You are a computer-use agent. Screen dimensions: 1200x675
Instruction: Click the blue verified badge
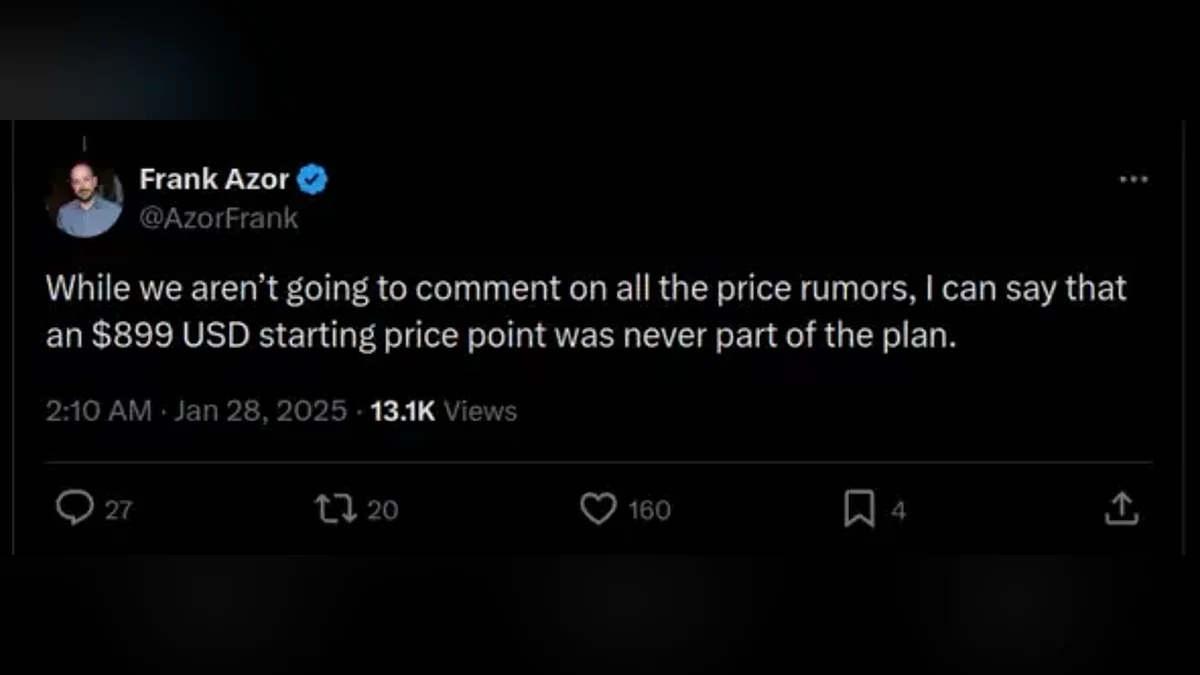click(314, 180)
